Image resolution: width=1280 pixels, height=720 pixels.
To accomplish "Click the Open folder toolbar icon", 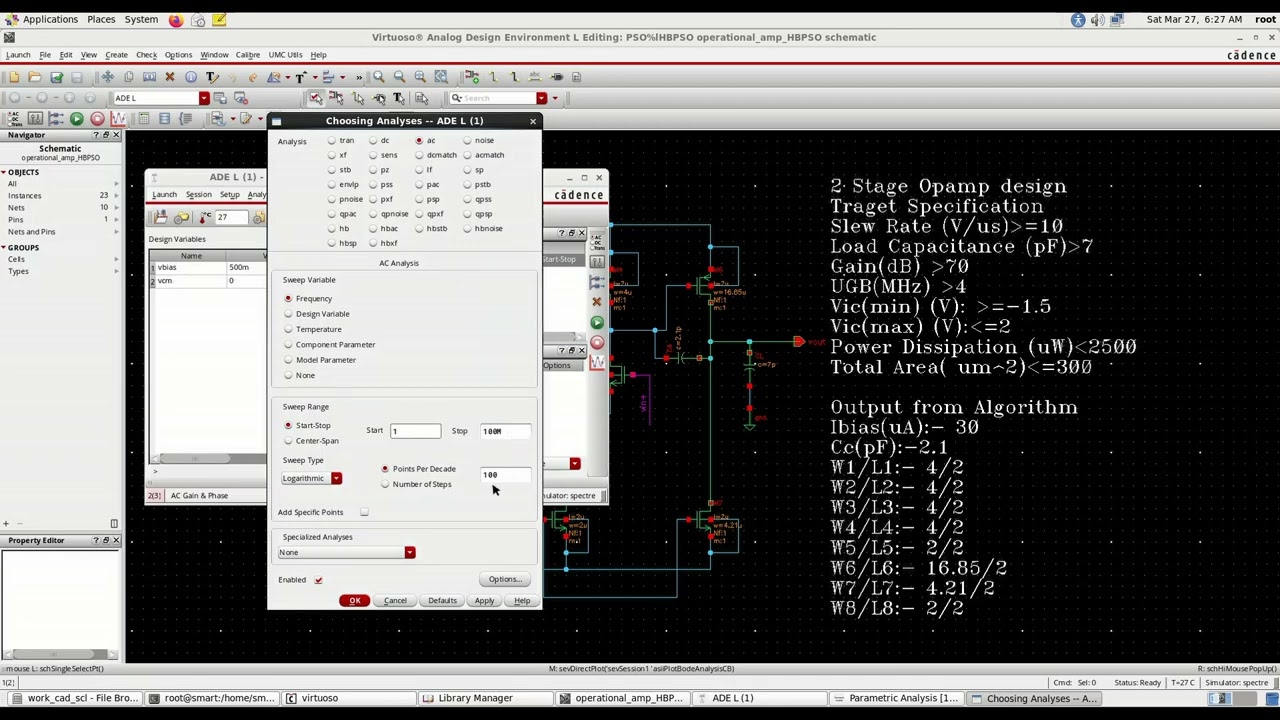I will tap(34, 77).
